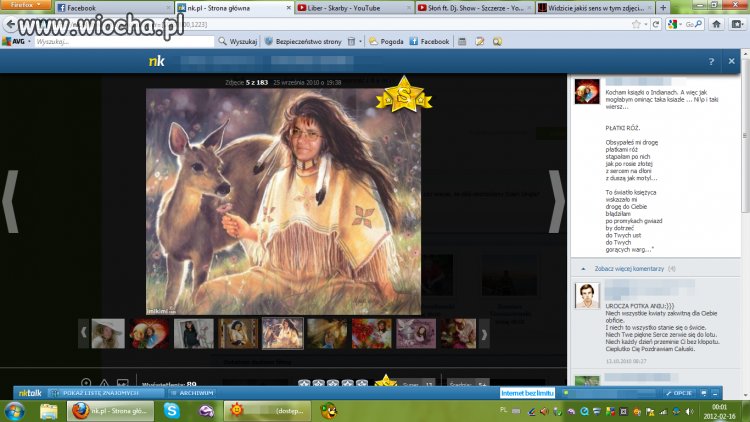This screenshot has width=750, height=422.
Task: Click the PL language indicator in the tray
Action: pyautogui.click(x=503, y=410)
